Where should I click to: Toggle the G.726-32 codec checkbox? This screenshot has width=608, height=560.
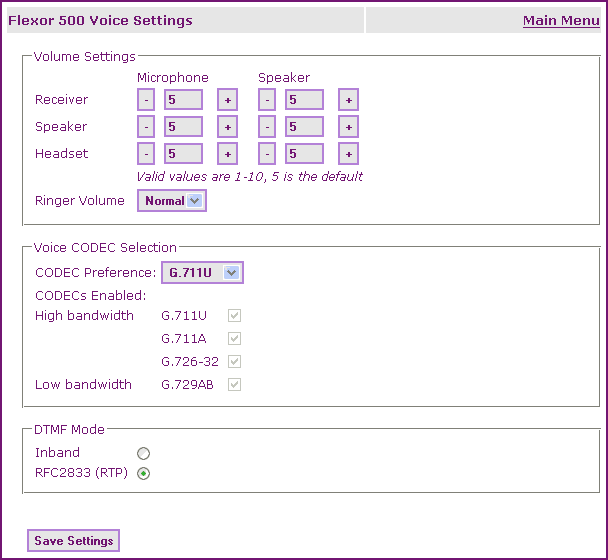(234, 361)
